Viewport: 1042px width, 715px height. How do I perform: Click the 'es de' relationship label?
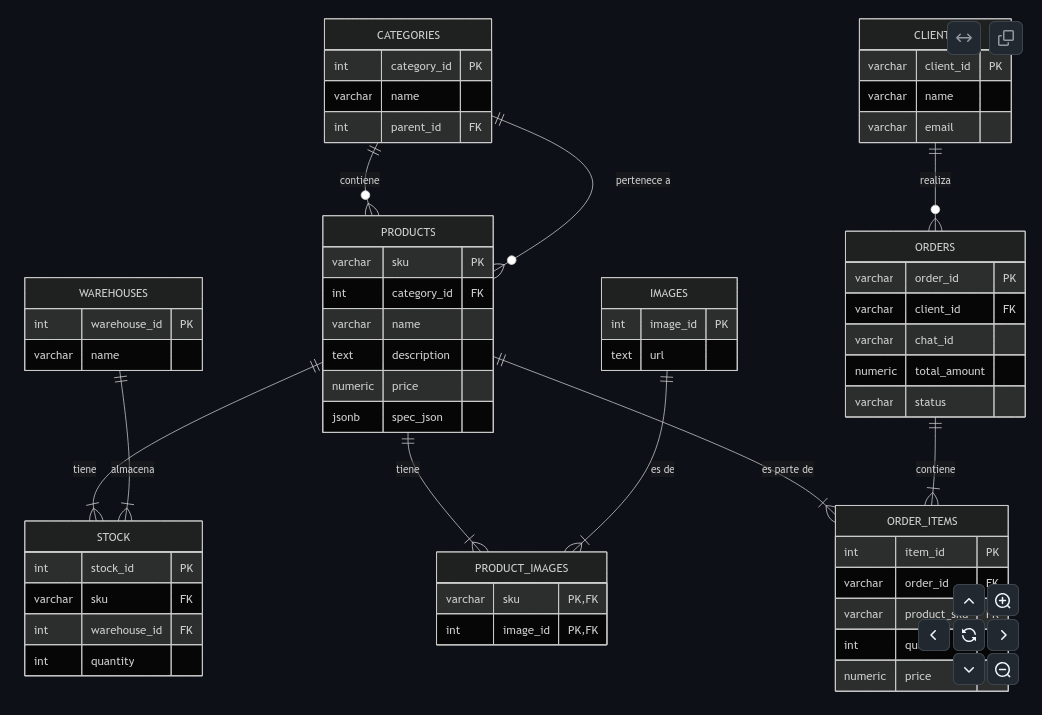[x=663, y=469]
